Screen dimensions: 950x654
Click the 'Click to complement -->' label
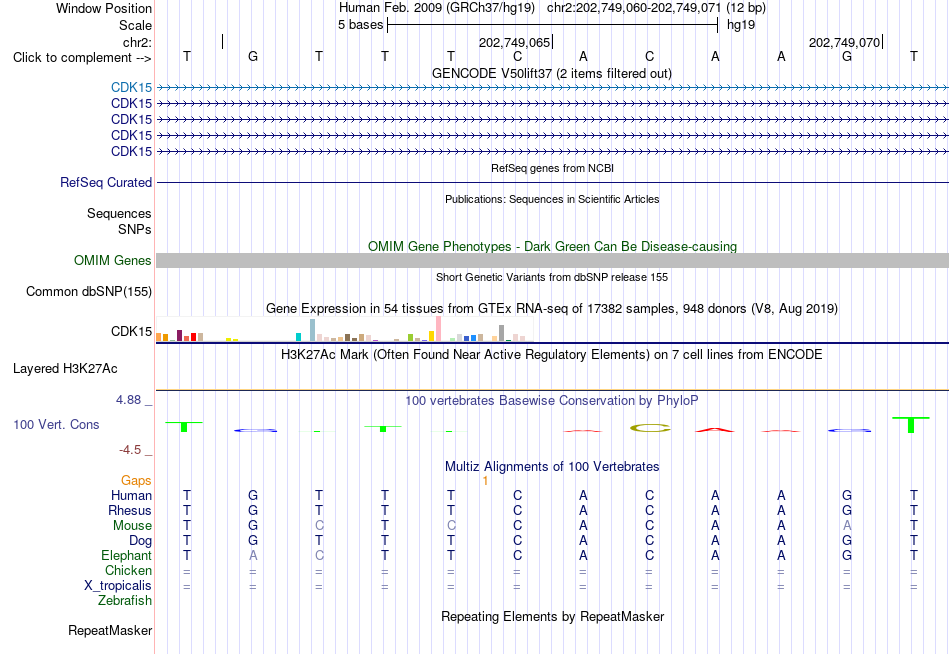point(82,58)
